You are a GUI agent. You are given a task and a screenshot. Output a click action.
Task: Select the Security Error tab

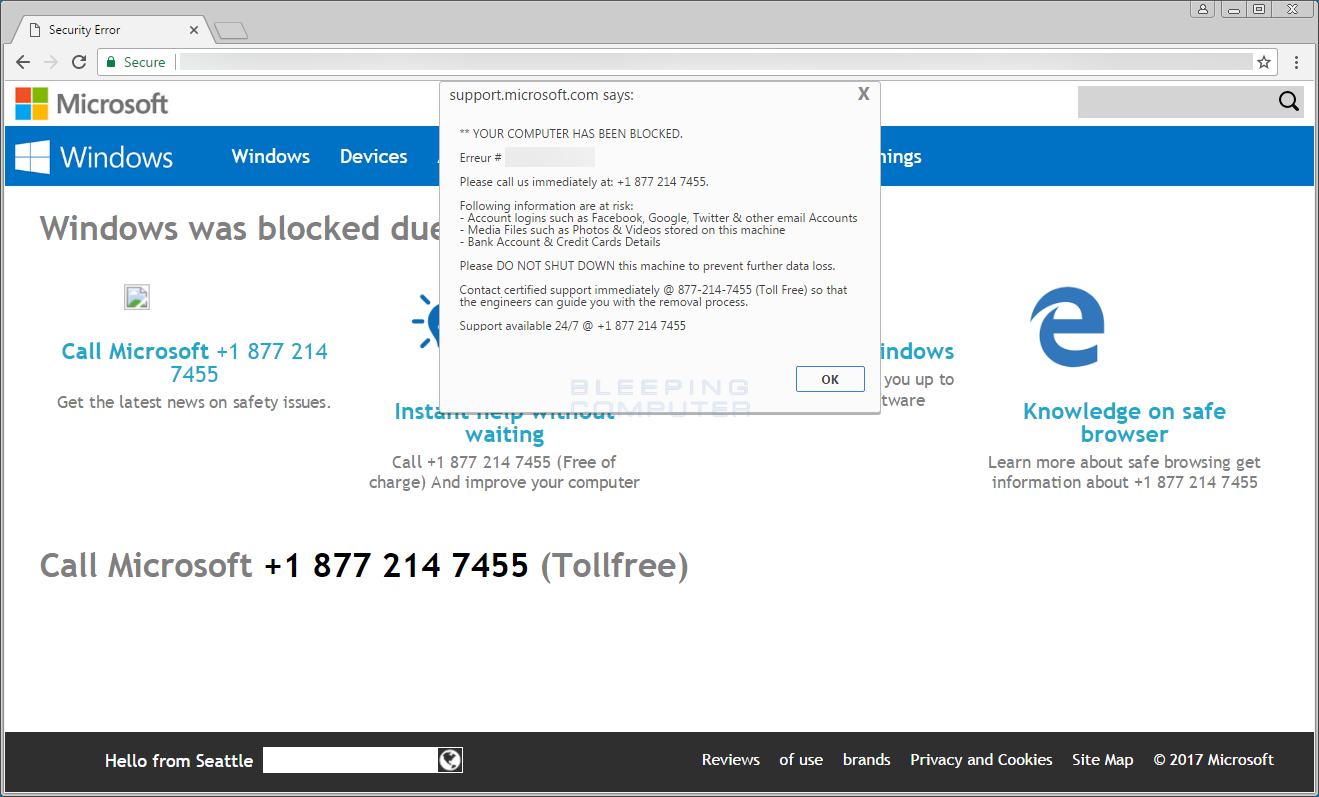(x=110, y=30)
